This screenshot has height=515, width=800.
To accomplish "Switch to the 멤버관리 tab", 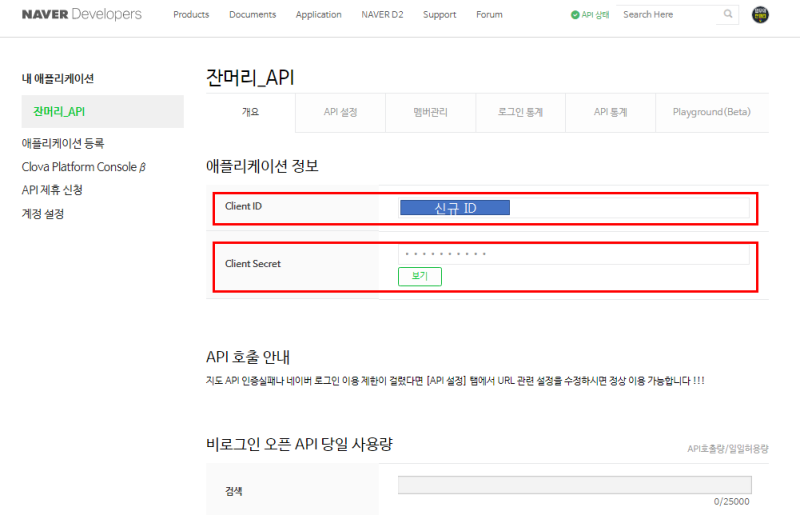I will pos(431,112).
